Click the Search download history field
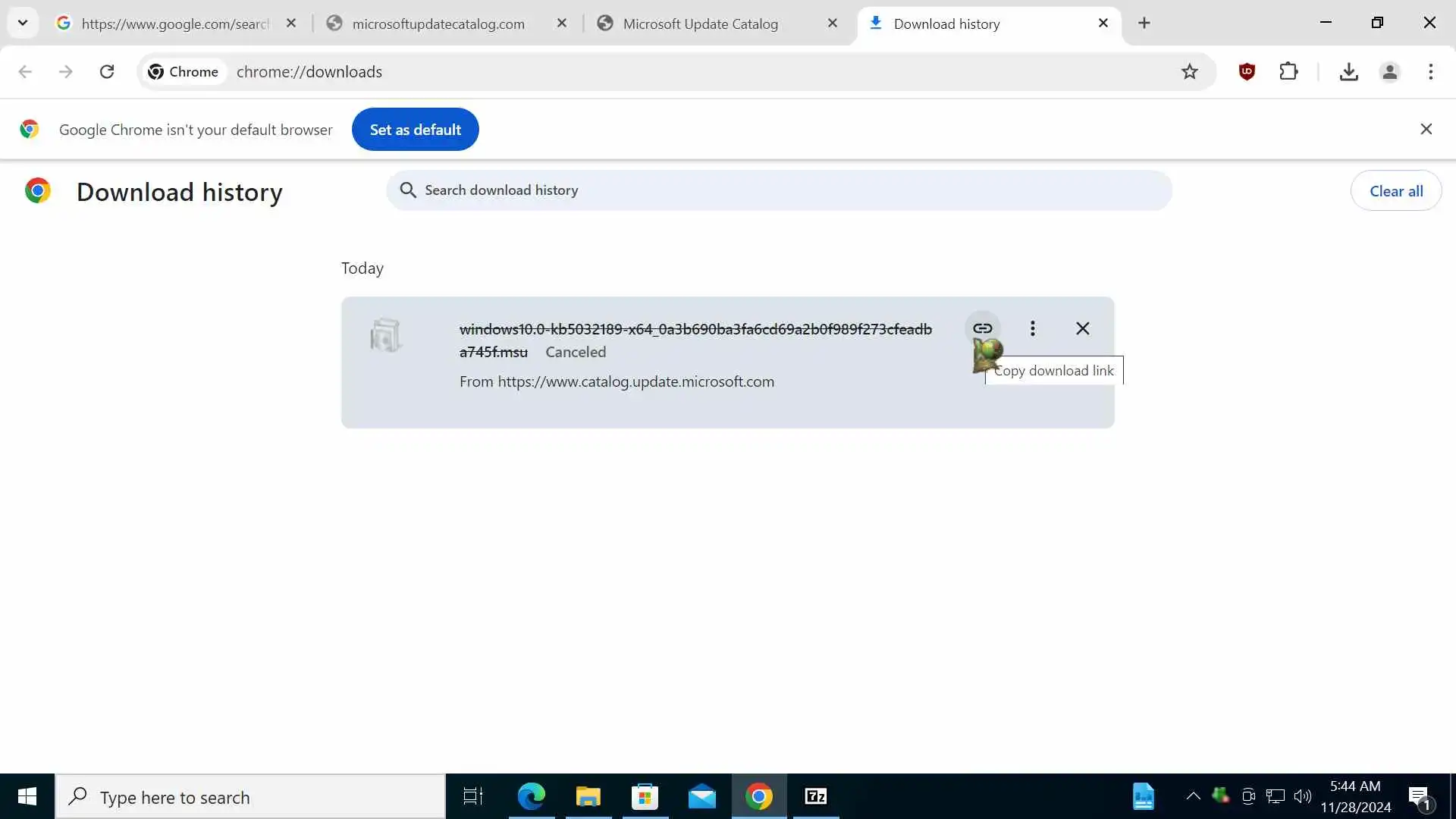This screenshot has width=1456, height=819. click(x=781, y=190)
